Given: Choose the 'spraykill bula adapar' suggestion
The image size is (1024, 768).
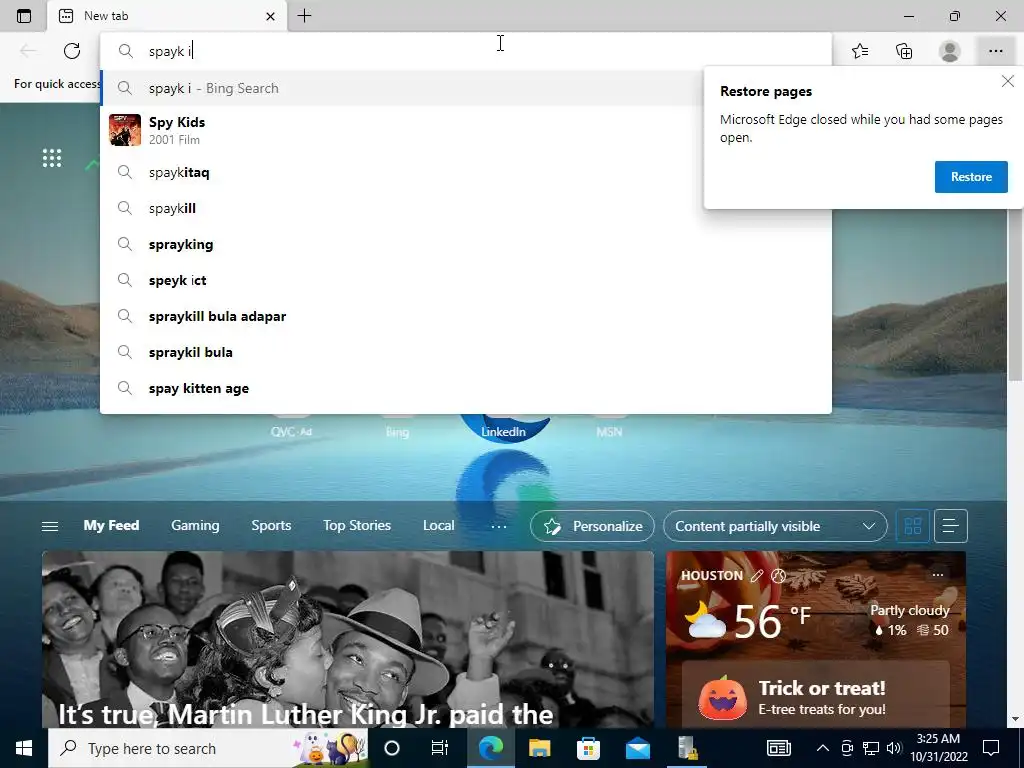Looking at the screenshot, I should point(466,316).
